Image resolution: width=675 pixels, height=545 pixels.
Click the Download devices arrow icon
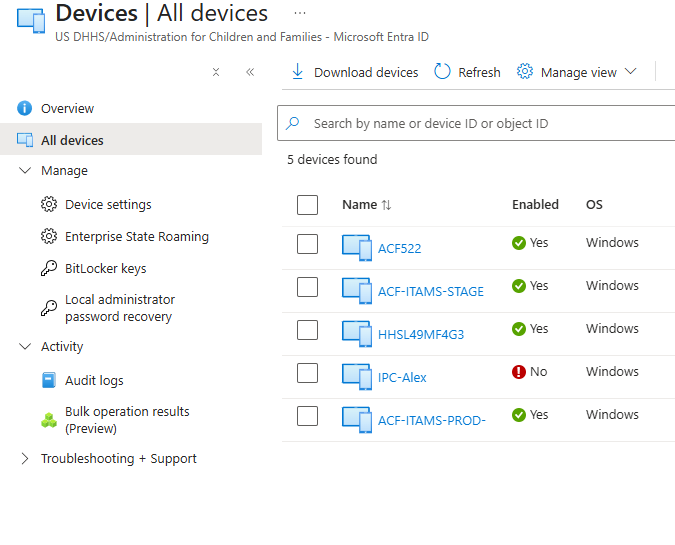coord(297,72)
